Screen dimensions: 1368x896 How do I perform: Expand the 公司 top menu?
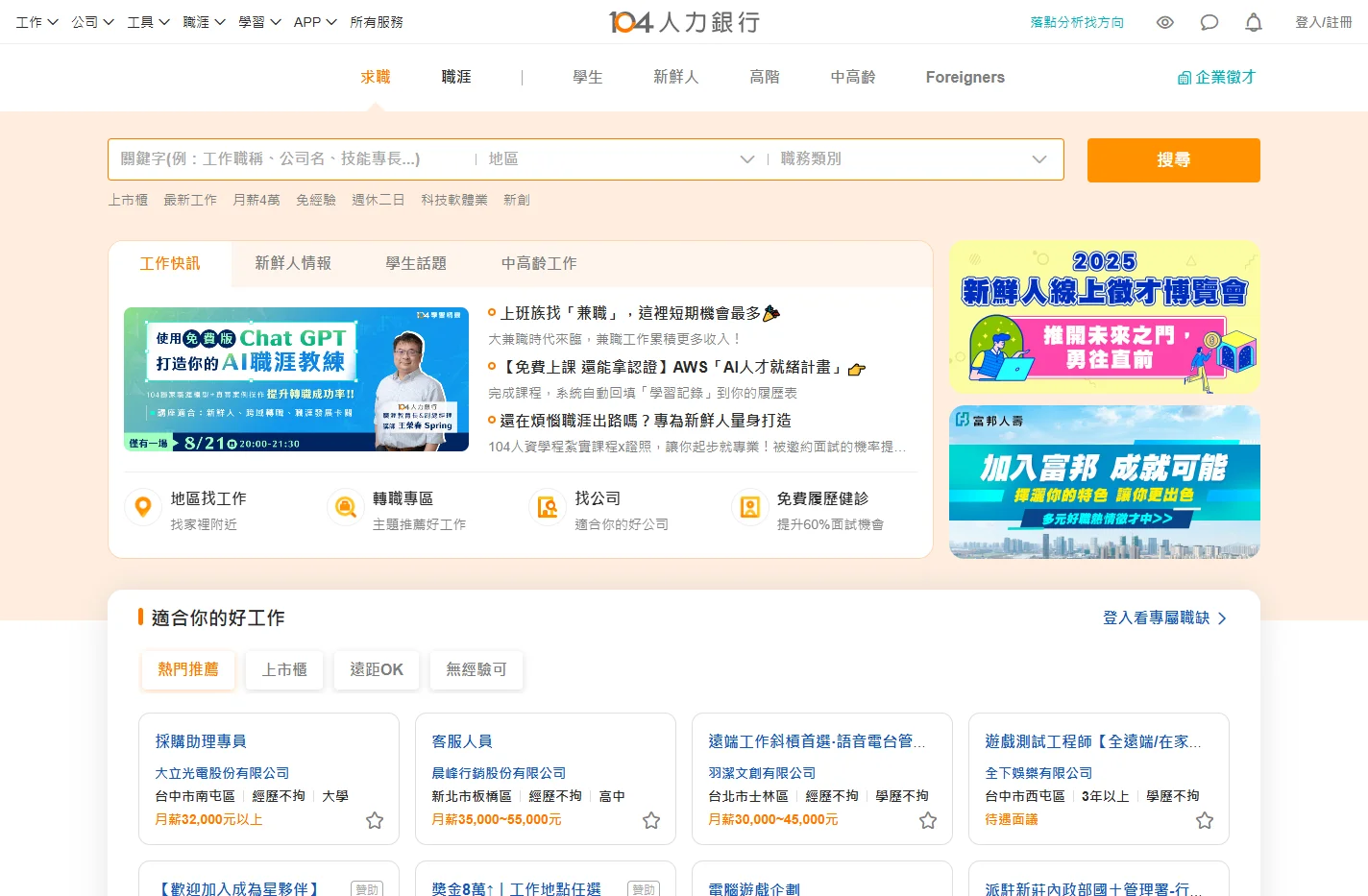click(x=92, y=22)
